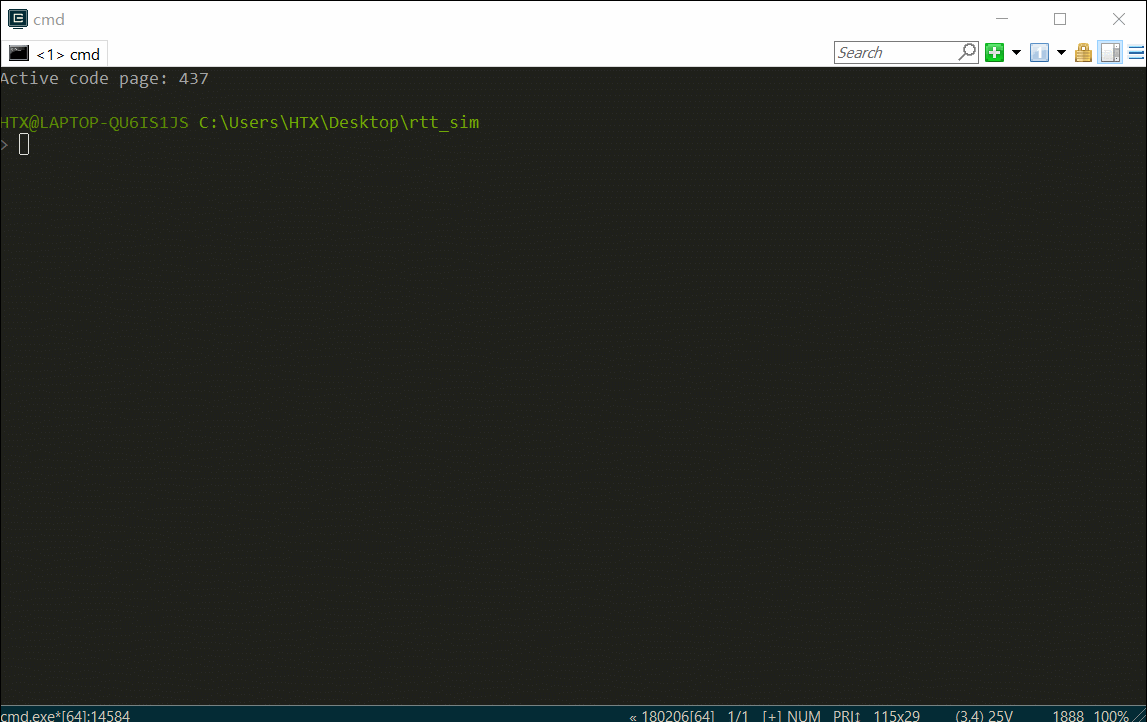Click the ConEmu application icon in title bar
Screen dimensions: 1147x722
click(x=18, y=19)
